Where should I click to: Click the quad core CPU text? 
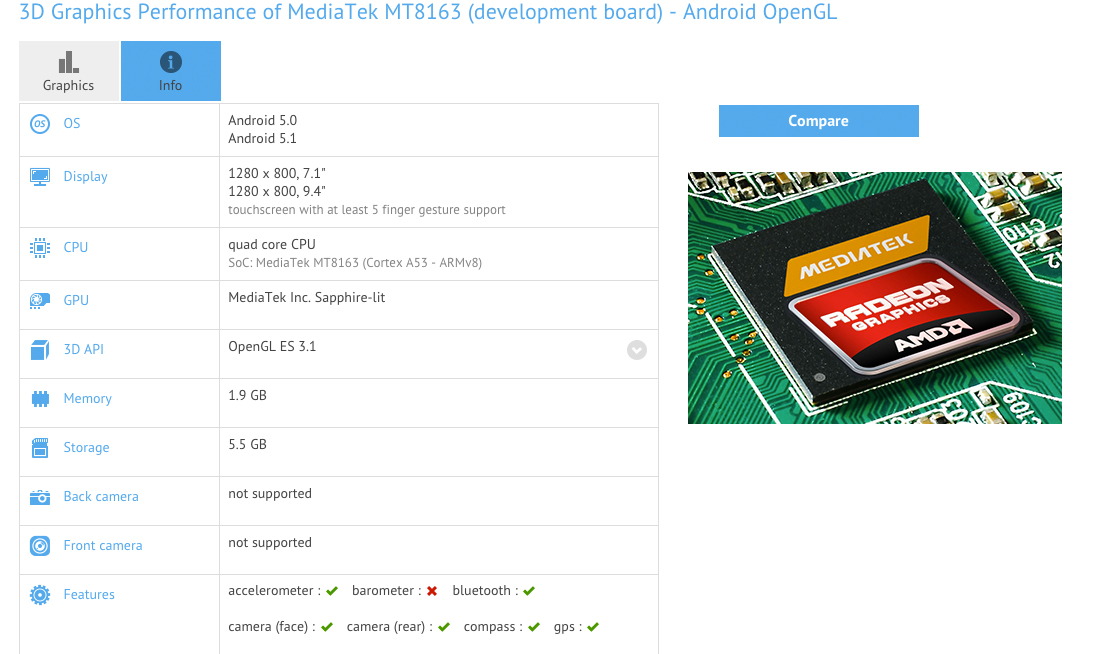272,245
